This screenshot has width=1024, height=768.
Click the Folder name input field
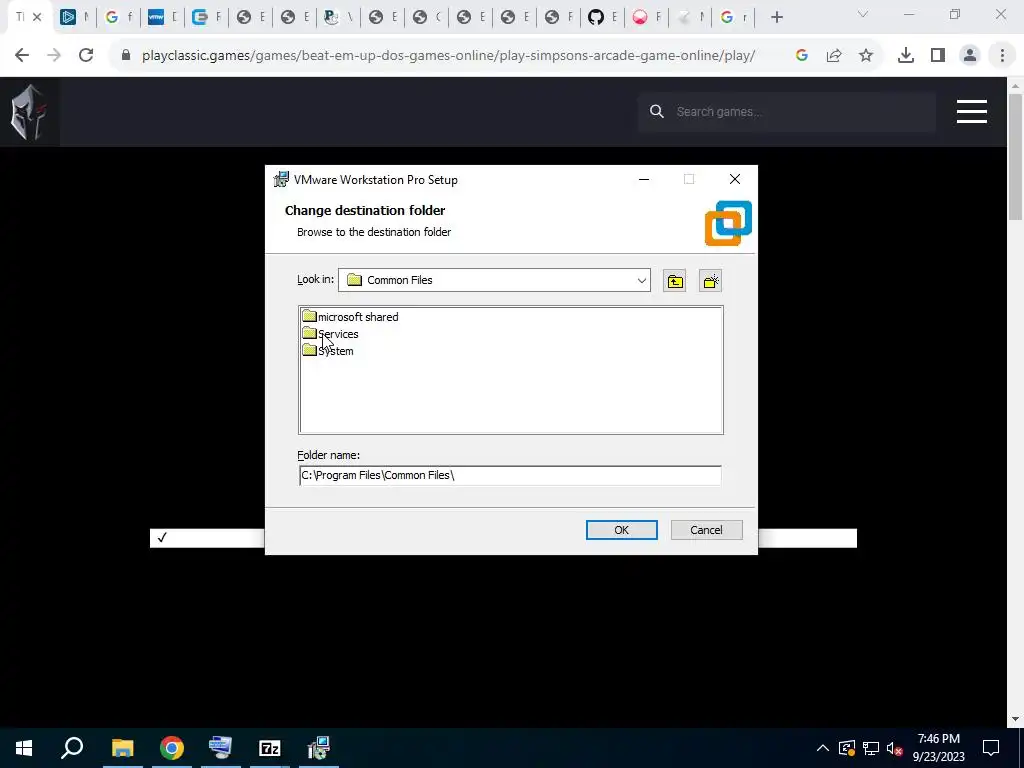509,475
